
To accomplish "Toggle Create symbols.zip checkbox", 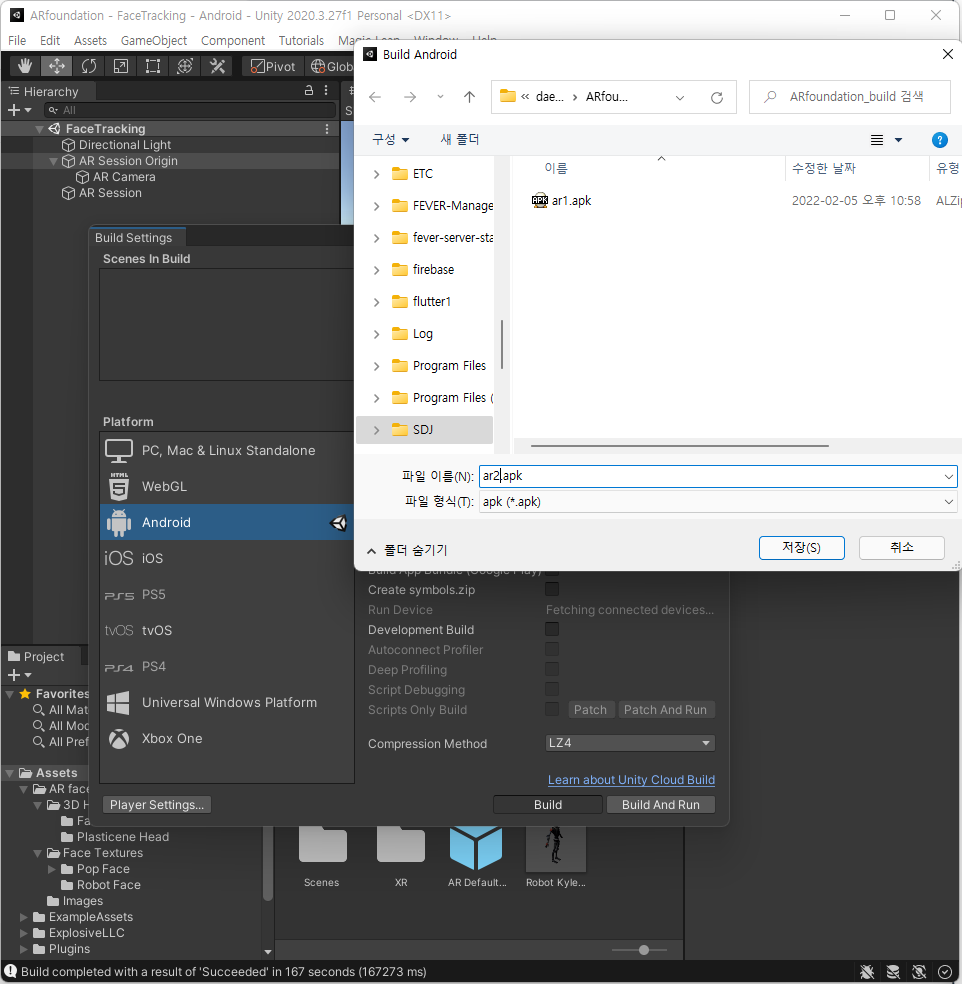I will point(552,589).
